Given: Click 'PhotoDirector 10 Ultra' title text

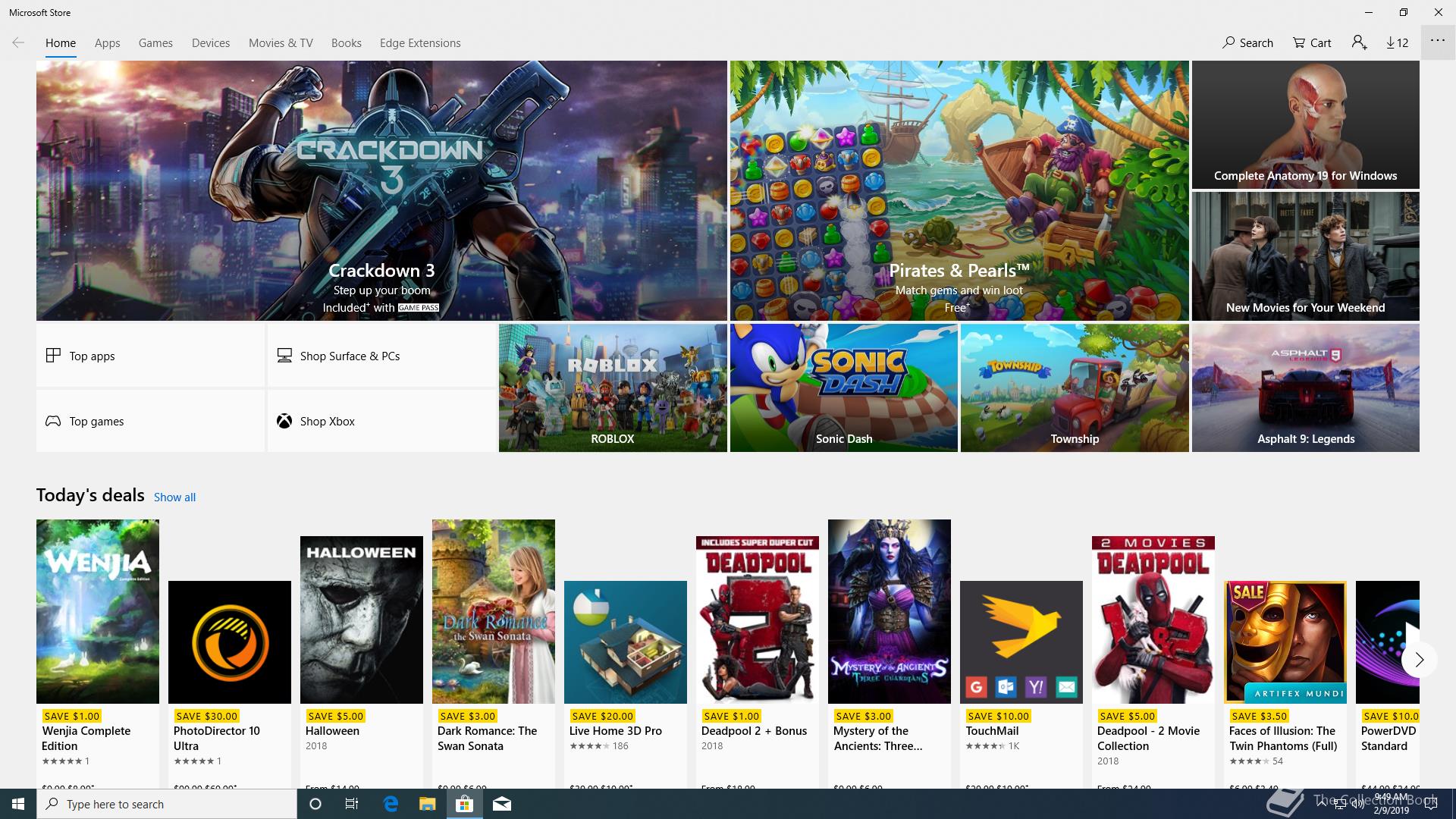Looking at the screenshot, I should point(217,739).
